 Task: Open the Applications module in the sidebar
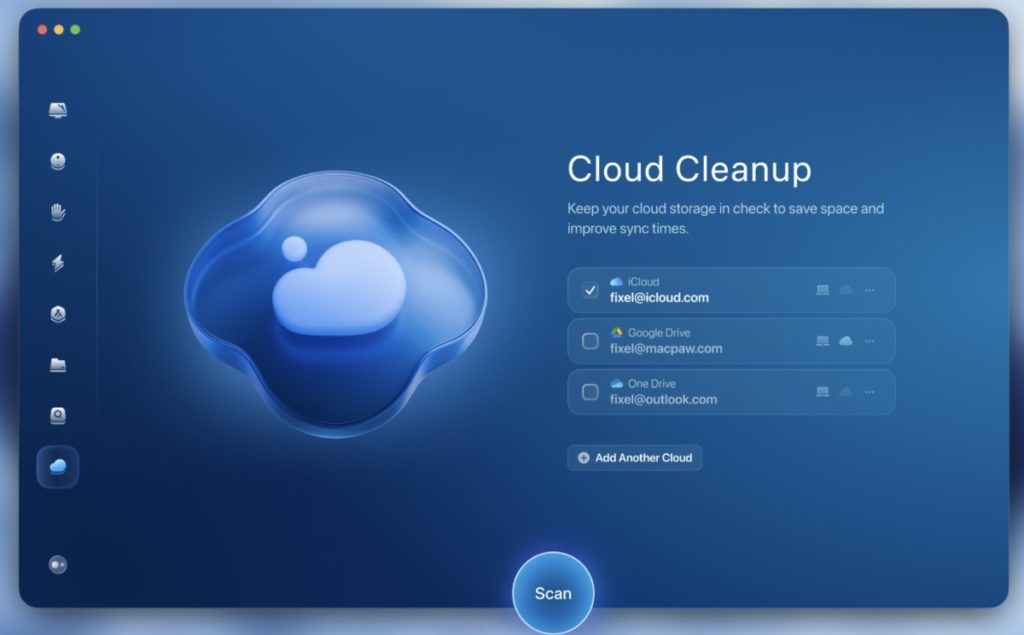(58, 314)
